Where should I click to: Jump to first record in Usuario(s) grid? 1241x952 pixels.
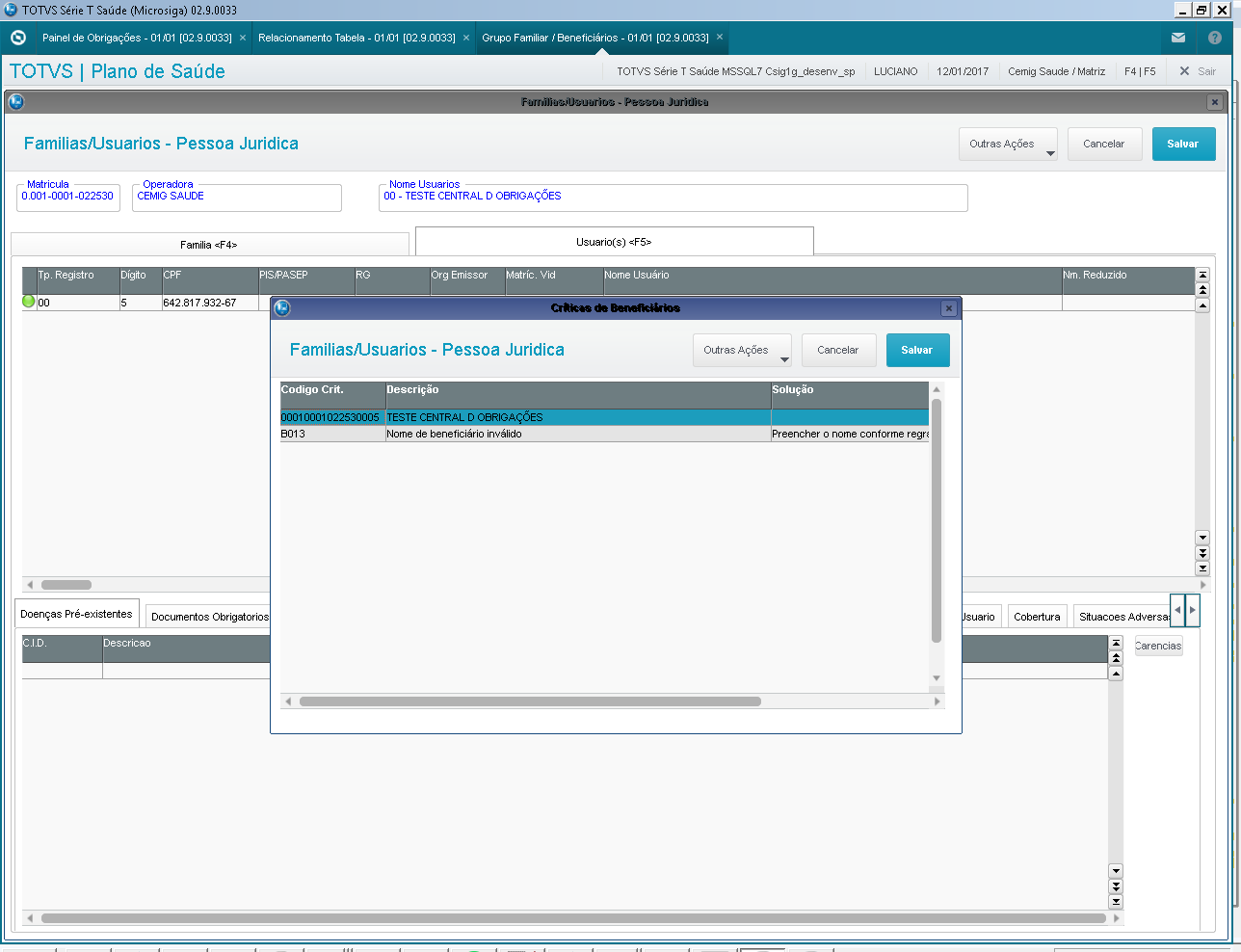pos(1202,275)
